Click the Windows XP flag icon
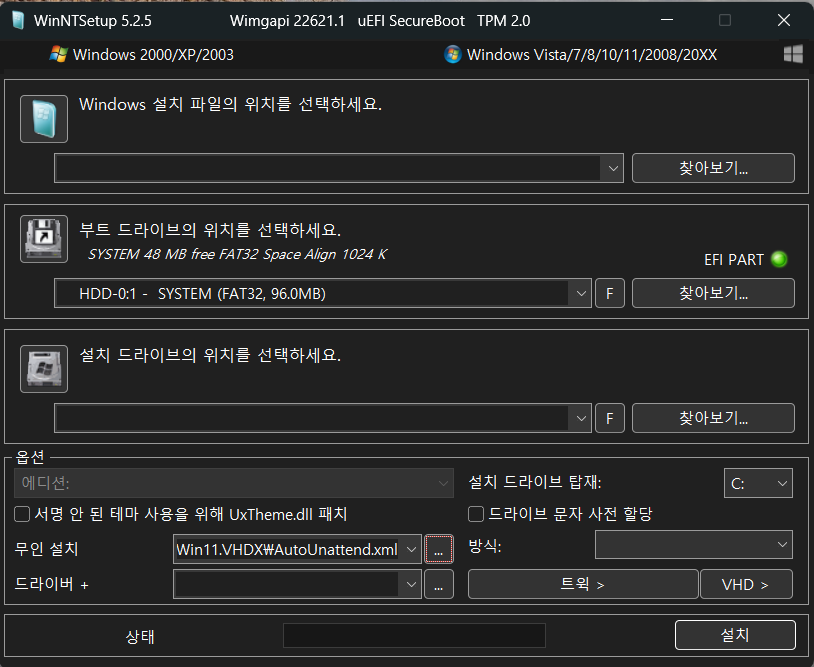814x667 pixels. (x=58, y=55)
